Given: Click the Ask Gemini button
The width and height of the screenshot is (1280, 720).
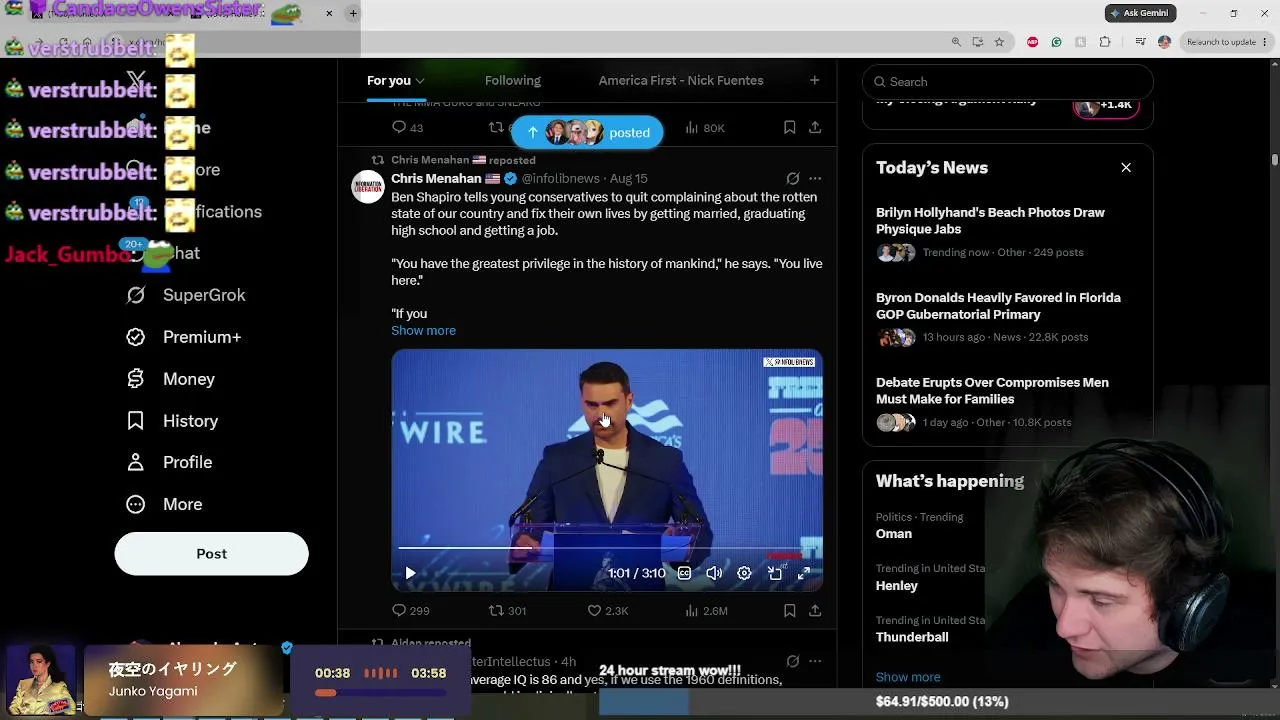Looking at the screenshot, I should (1140, 13).
